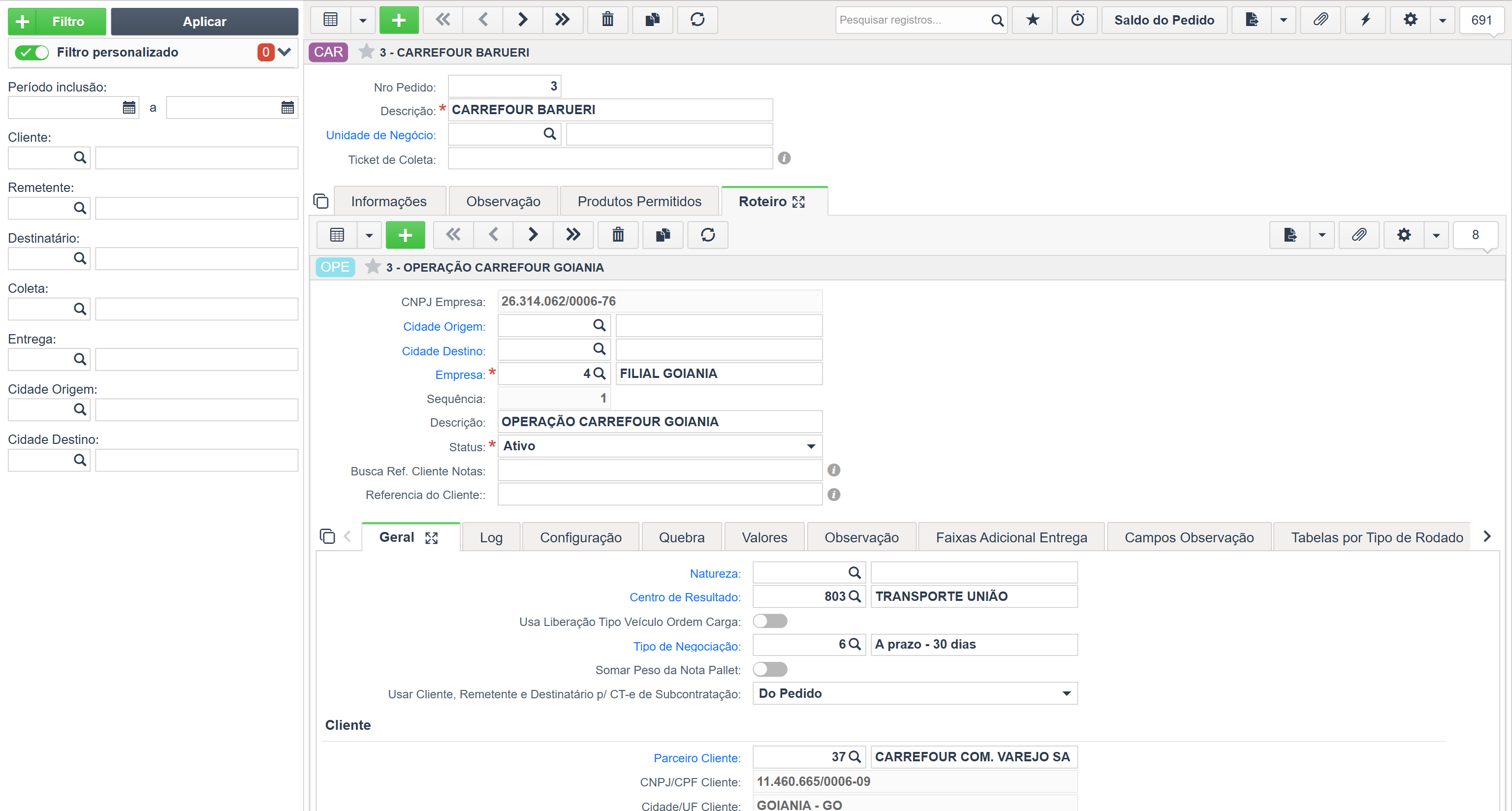Favorite the CARREFOUR BARUERI record star
The height and width of the screenshot is (811, 1512).
pyautogui.click(x=366, y=52)
